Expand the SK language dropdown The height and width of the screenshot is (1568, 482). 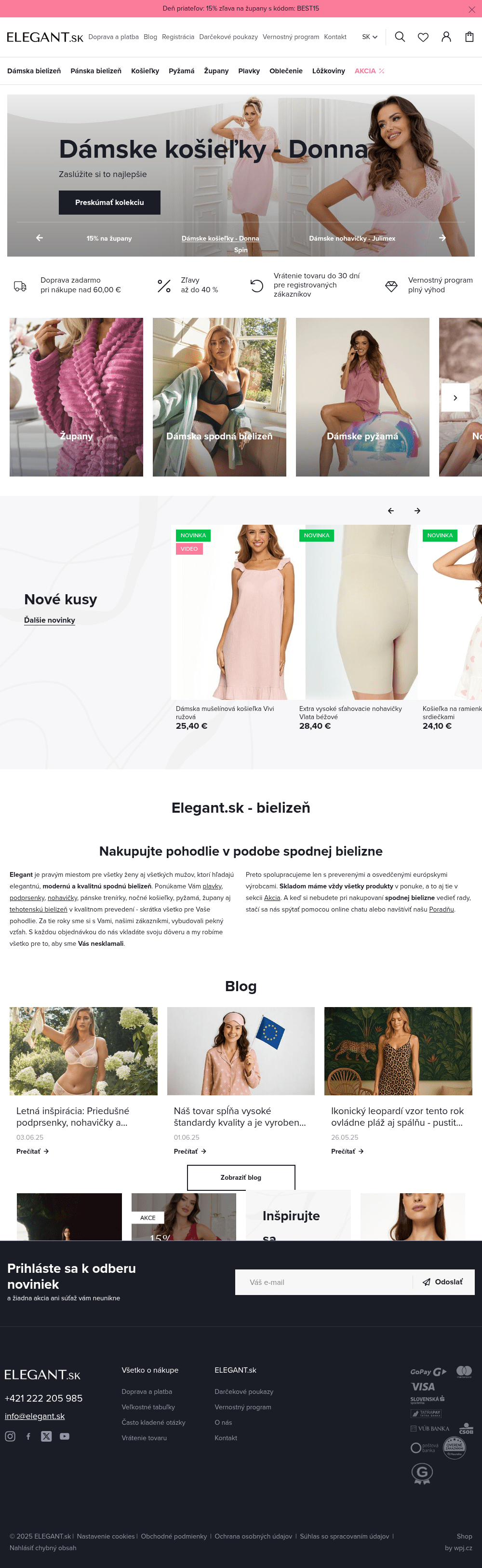click(369, 37)
